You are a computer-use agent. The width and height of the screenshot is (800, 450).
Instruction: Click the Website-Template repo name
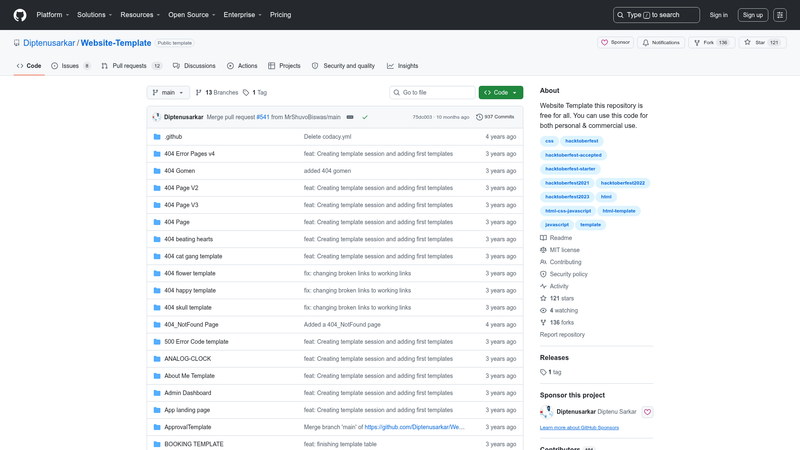pos(116,43)
